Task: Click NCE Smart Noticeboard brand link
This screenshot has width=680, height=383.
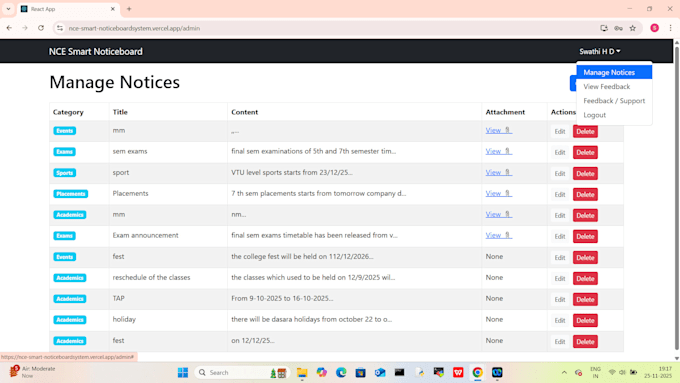Action: tap(95, 52)
